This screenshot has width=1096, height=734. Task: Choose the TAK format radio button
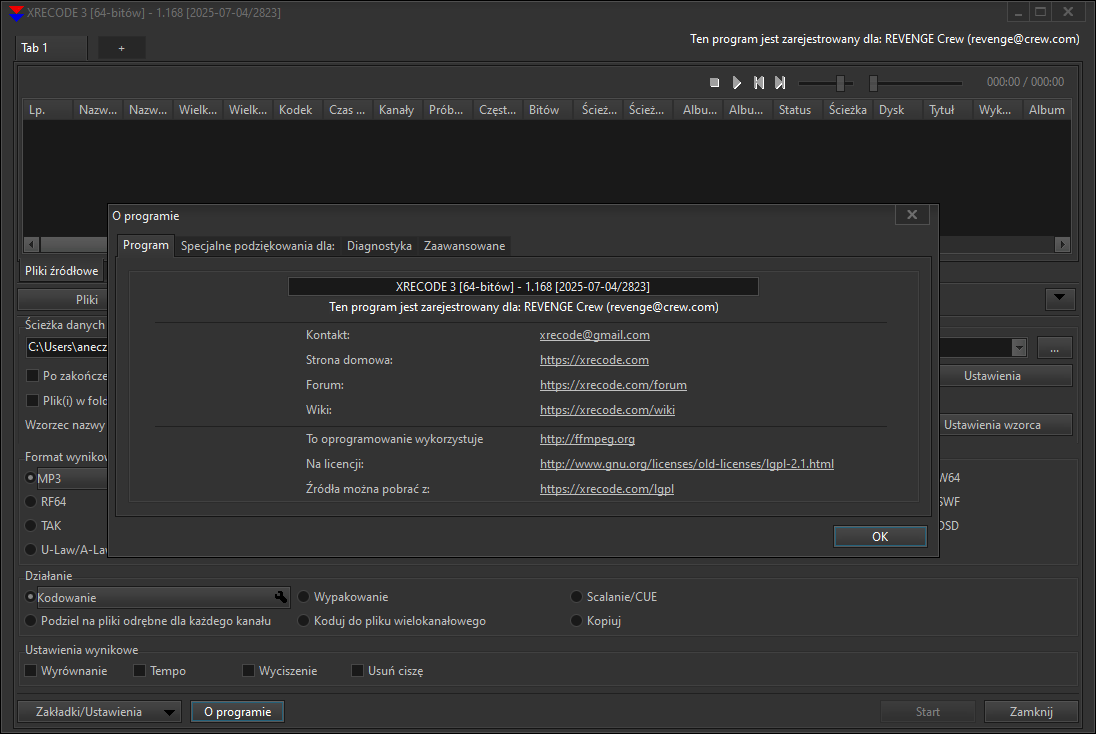pos(30,525)
